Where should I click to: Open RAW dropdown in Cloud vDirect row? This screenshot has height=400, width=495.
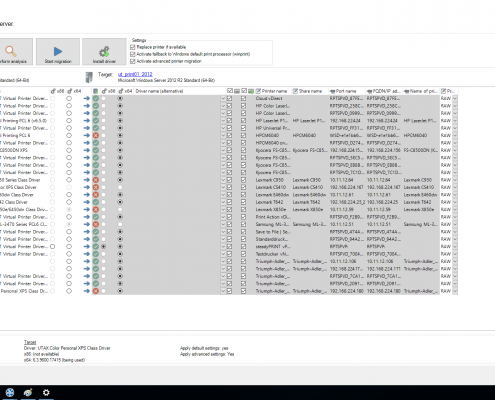pos(455,98)
